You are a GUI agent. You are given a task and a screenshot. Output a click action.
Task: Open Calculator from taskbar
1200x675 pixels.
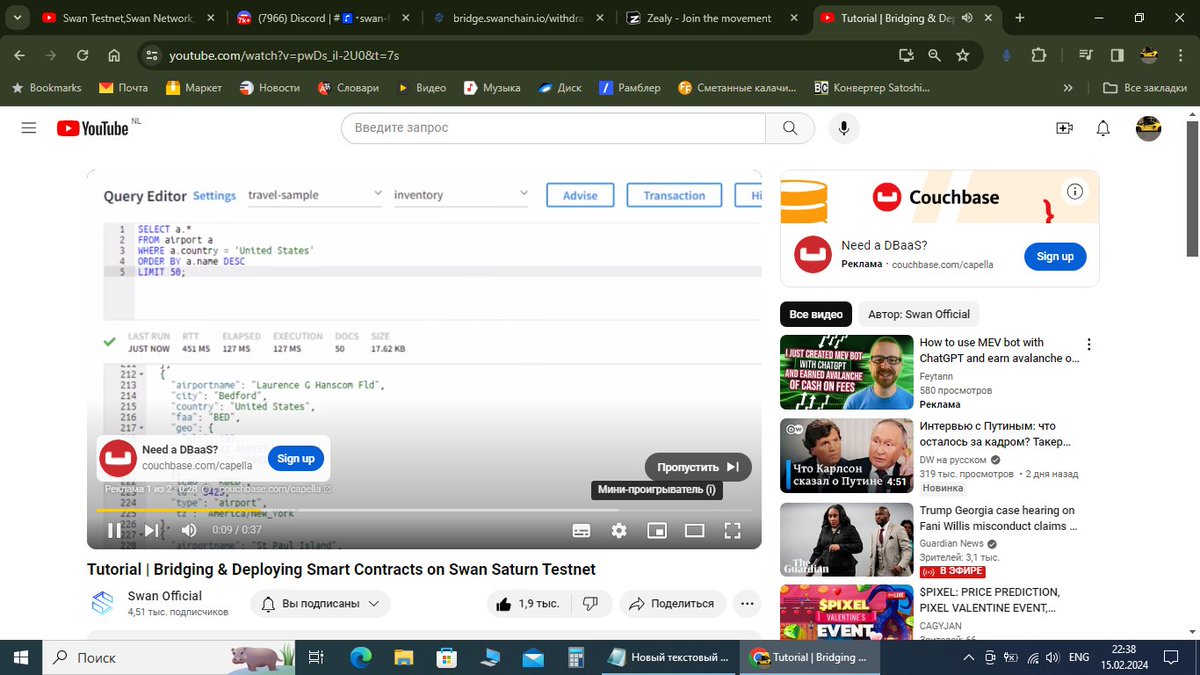(576, 657)
